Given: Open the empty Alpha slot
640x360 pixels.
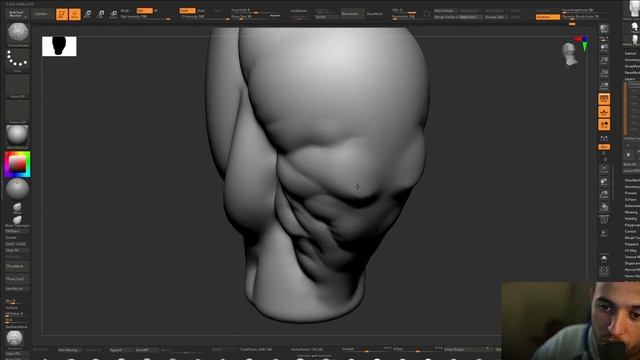Looking at the screenshot, I should click(x=18, y=86).
